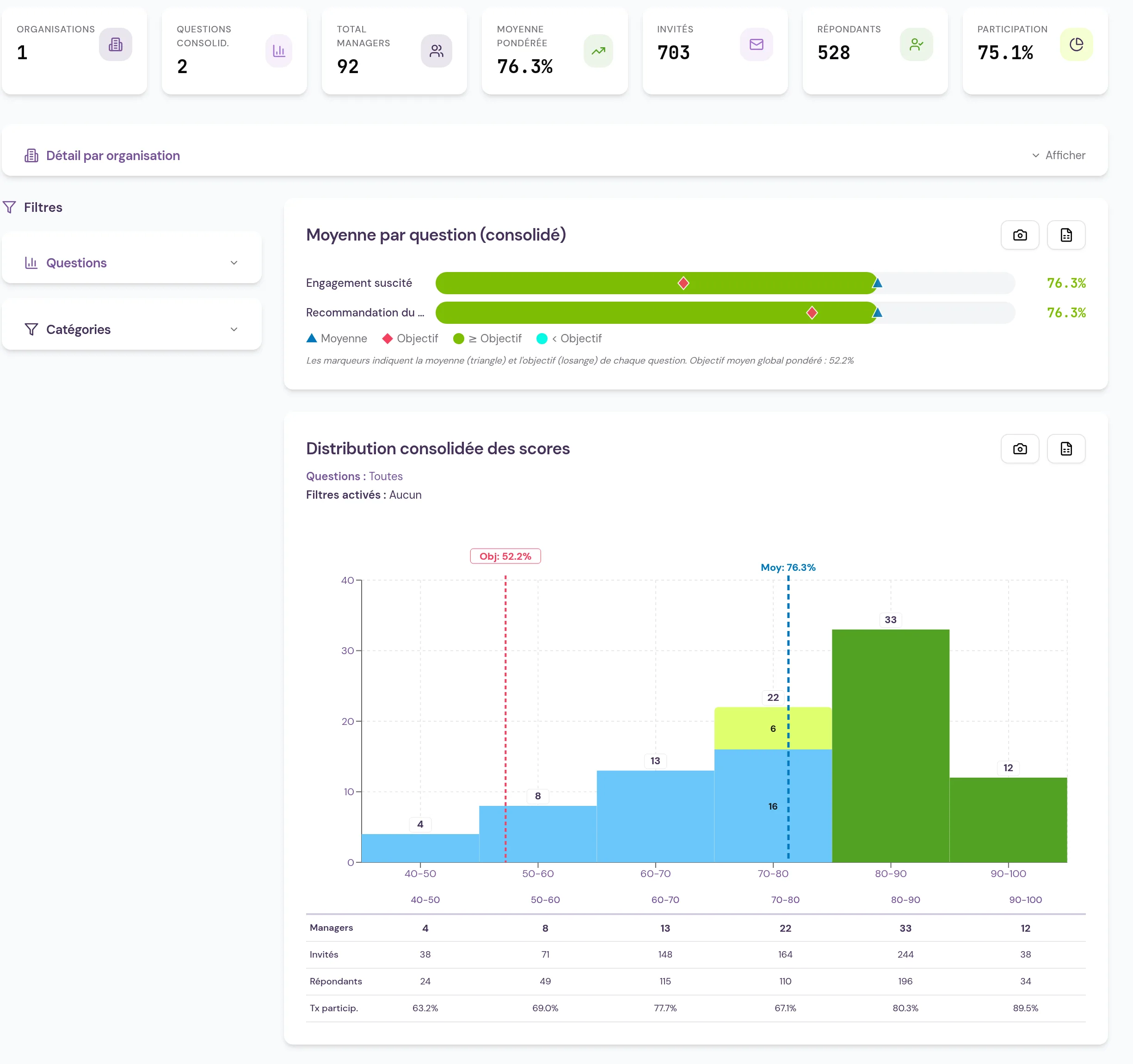Viewport: 1133px width, 1064px height.
Task: Click the 528 Répondants card value
Action: coord(834,52)
